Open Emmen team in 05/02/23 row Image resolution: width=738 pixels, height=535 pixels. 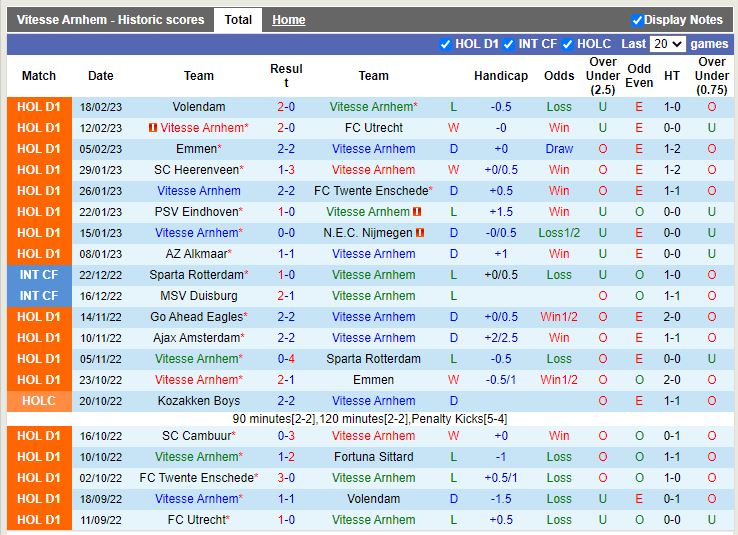[x=196, y=149]
